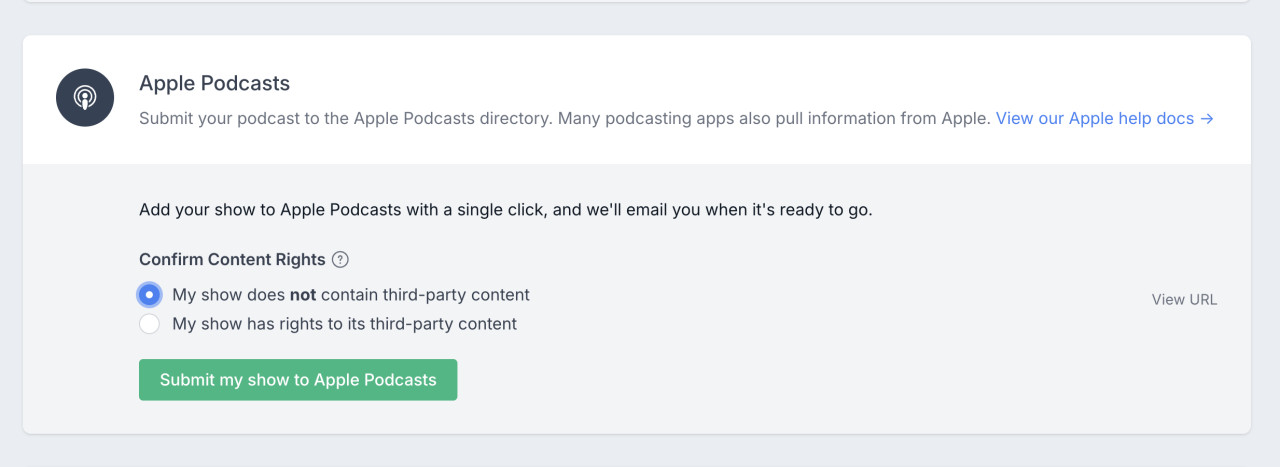Select 'My show has rights to its third-party content'
1280x467 pixels.
(x=149, y=324)
